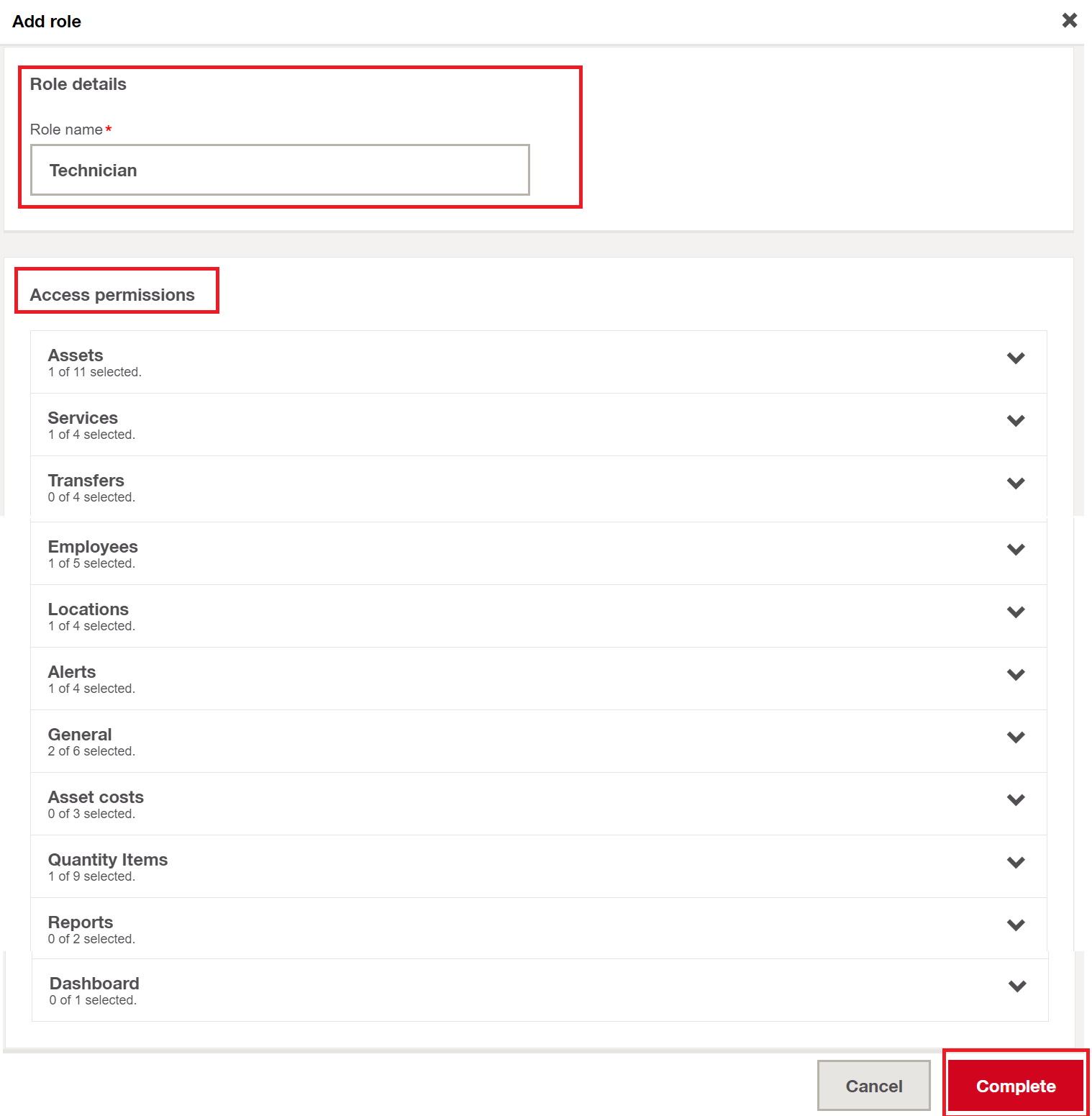Expand Dashboard permissions with chevron
This screenshot has width=1092, height=1116.
click(1016, 986)
